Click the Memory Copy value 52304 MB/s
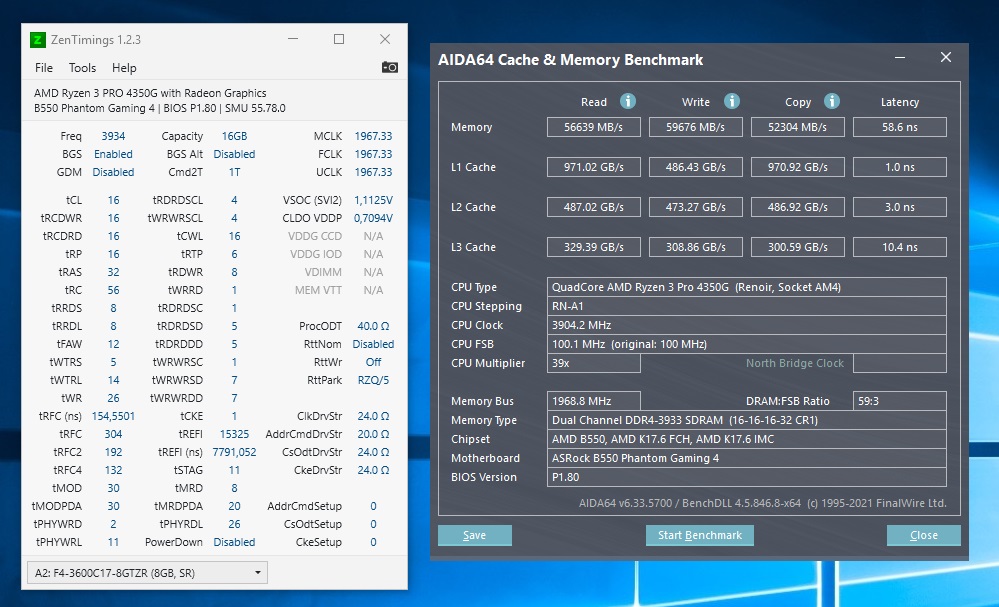Viewport: 999px width, 607px height. pos(798,127)
